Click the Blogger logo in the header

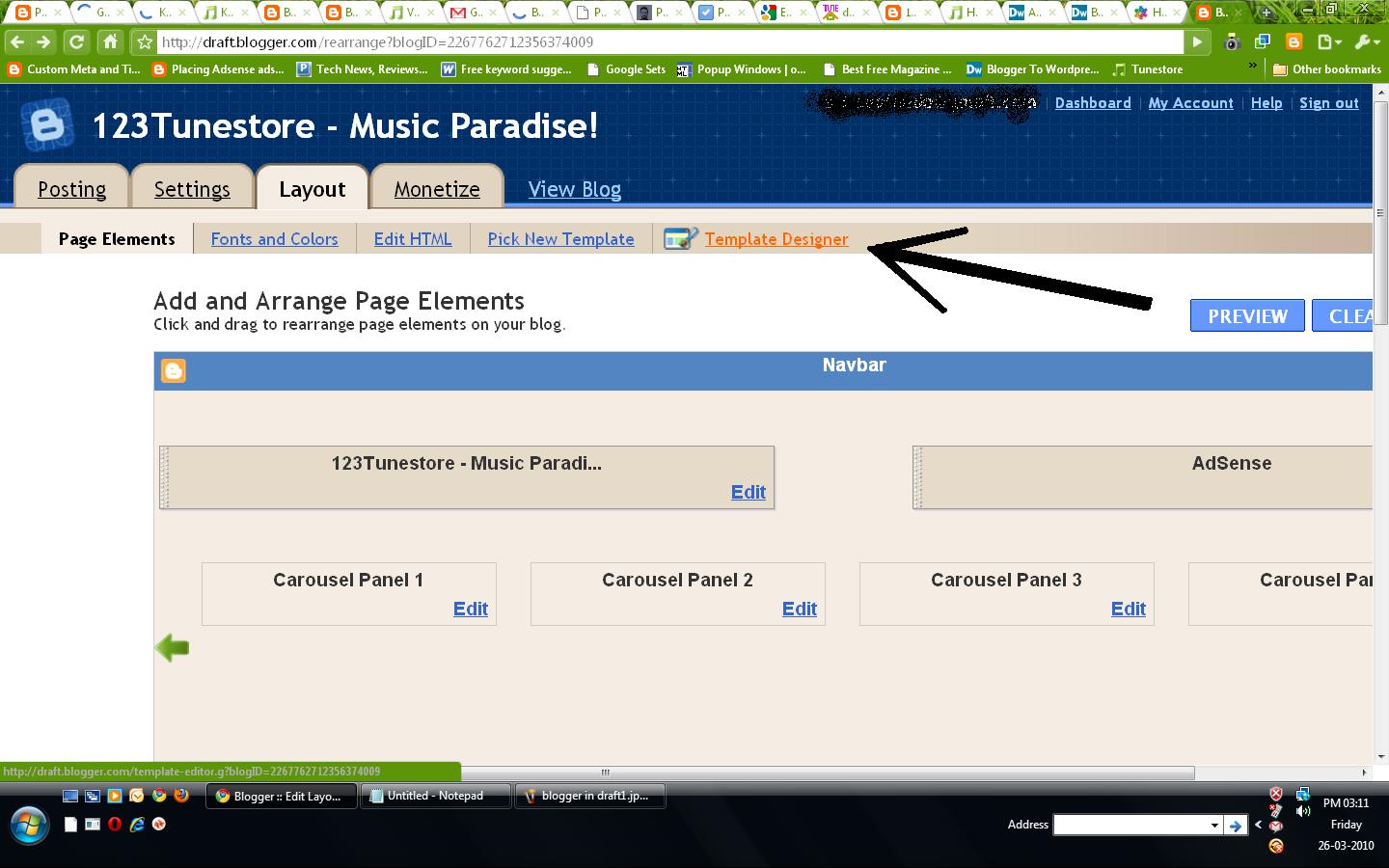[x=46, y=125]
